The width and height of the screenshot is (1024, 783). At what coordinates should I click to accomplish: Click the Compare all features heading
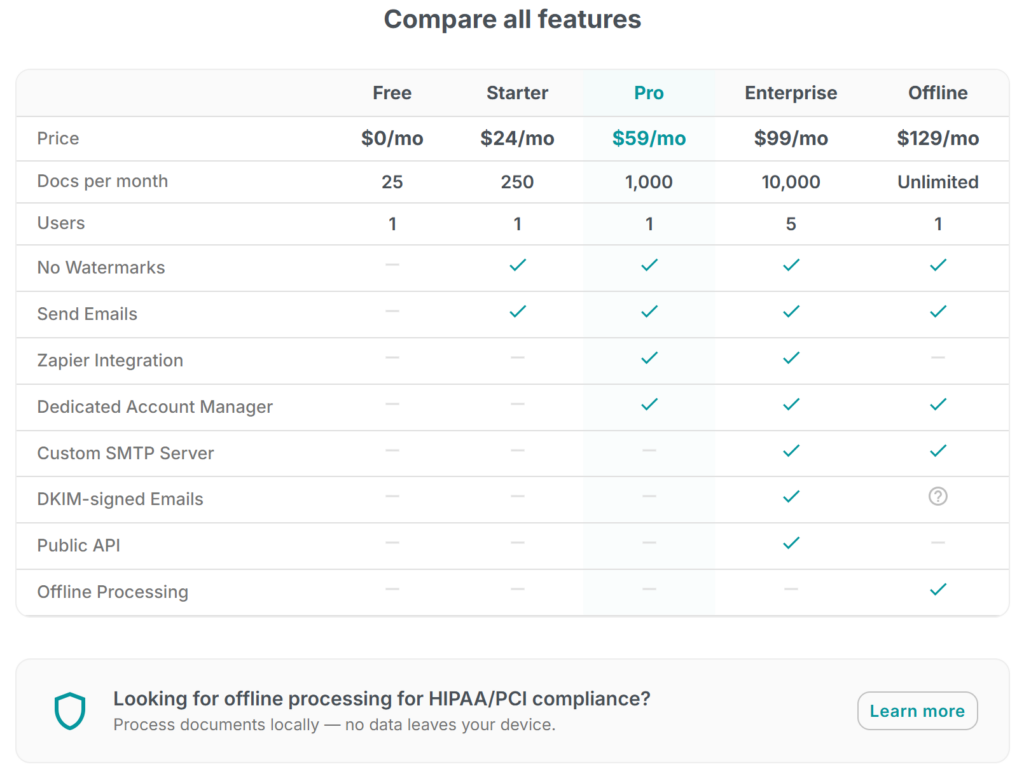[x=512, y=19]
